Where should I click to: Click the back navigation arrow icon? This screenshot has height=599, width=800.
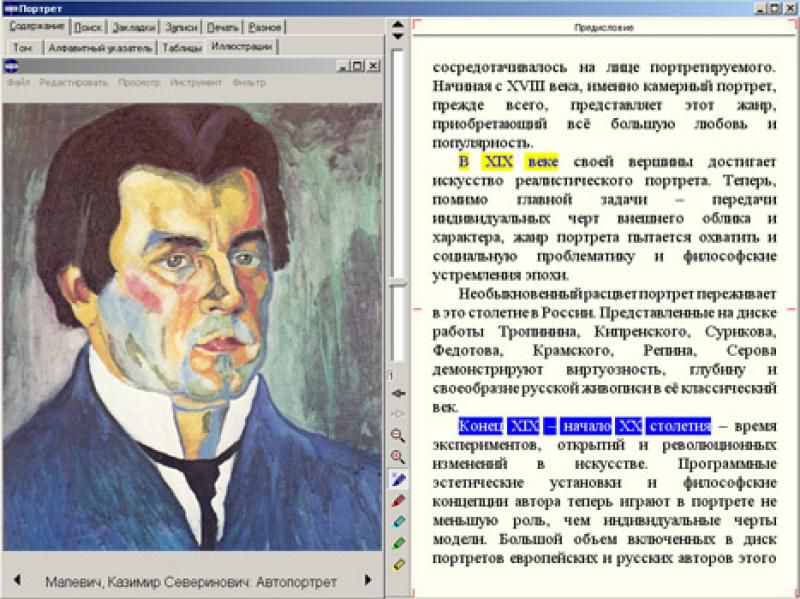[398, 394]
